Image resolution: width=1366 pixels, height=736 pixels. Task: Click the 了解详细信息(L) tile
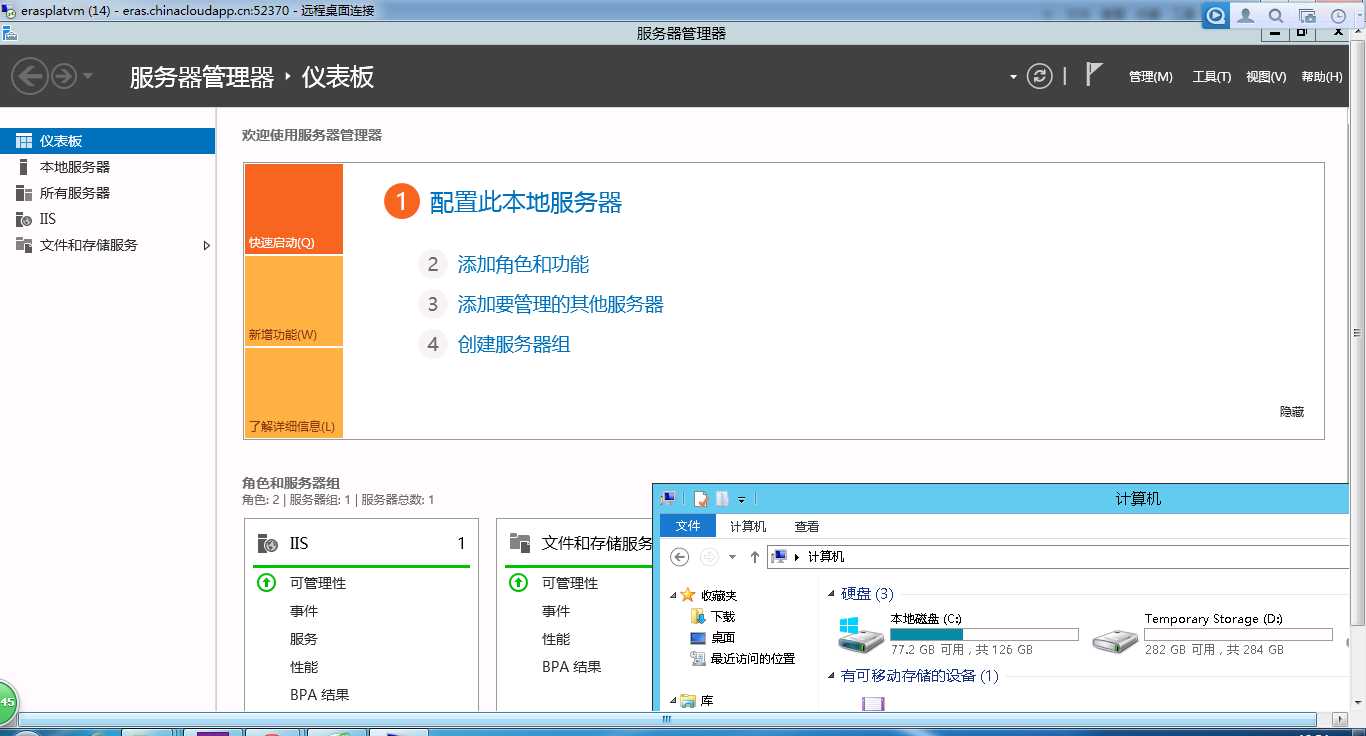pyautogui.click(x=293, y=393)
